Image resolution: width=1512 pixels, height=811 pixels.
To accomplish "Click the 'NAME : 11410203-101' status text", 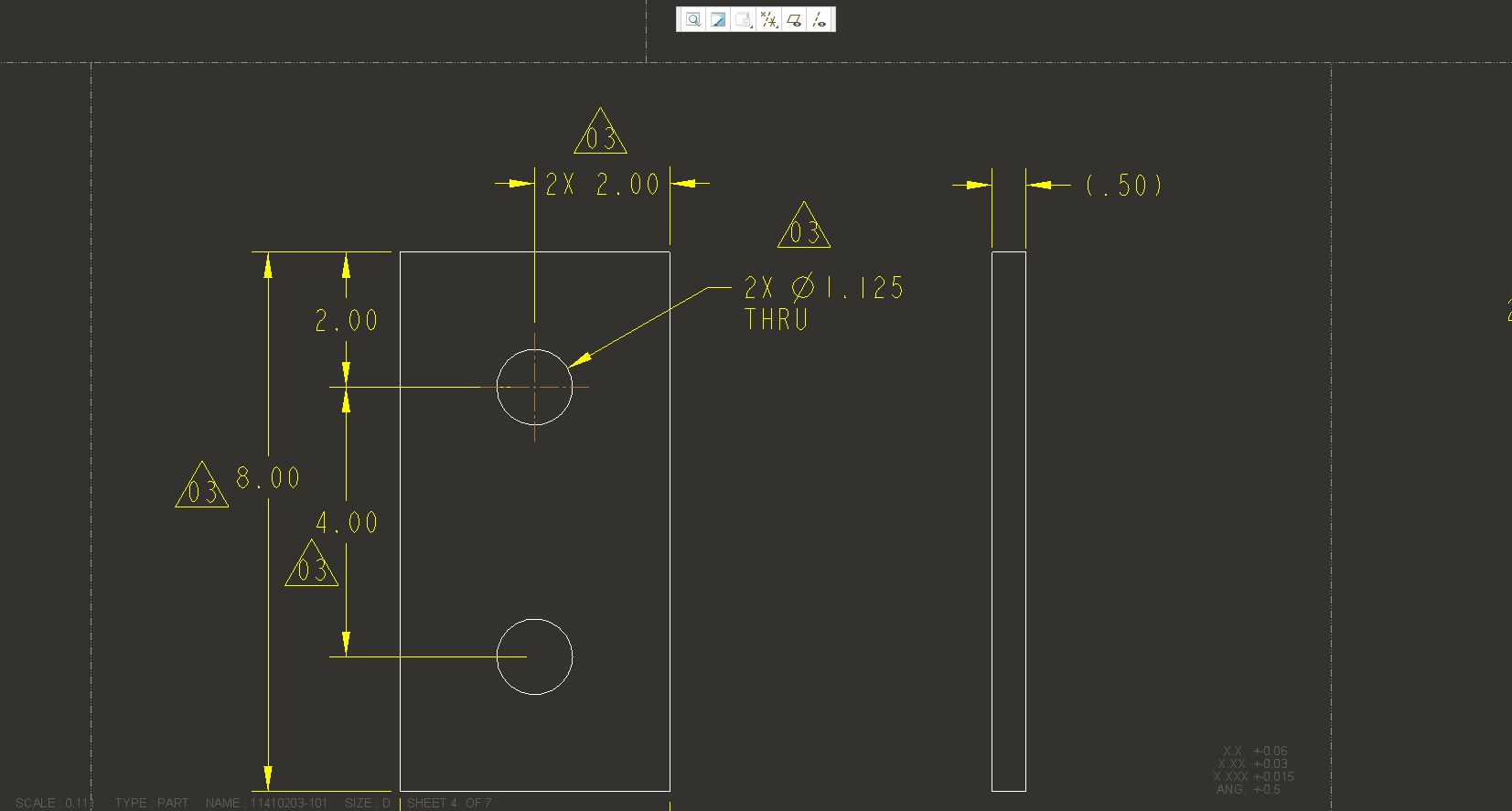I will pos(266,803).
